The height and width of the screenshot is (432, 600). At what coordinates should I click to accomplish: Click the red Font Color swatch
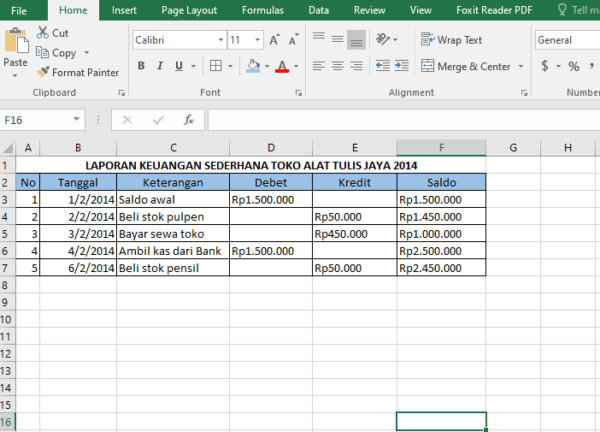(x=282, y=67)
